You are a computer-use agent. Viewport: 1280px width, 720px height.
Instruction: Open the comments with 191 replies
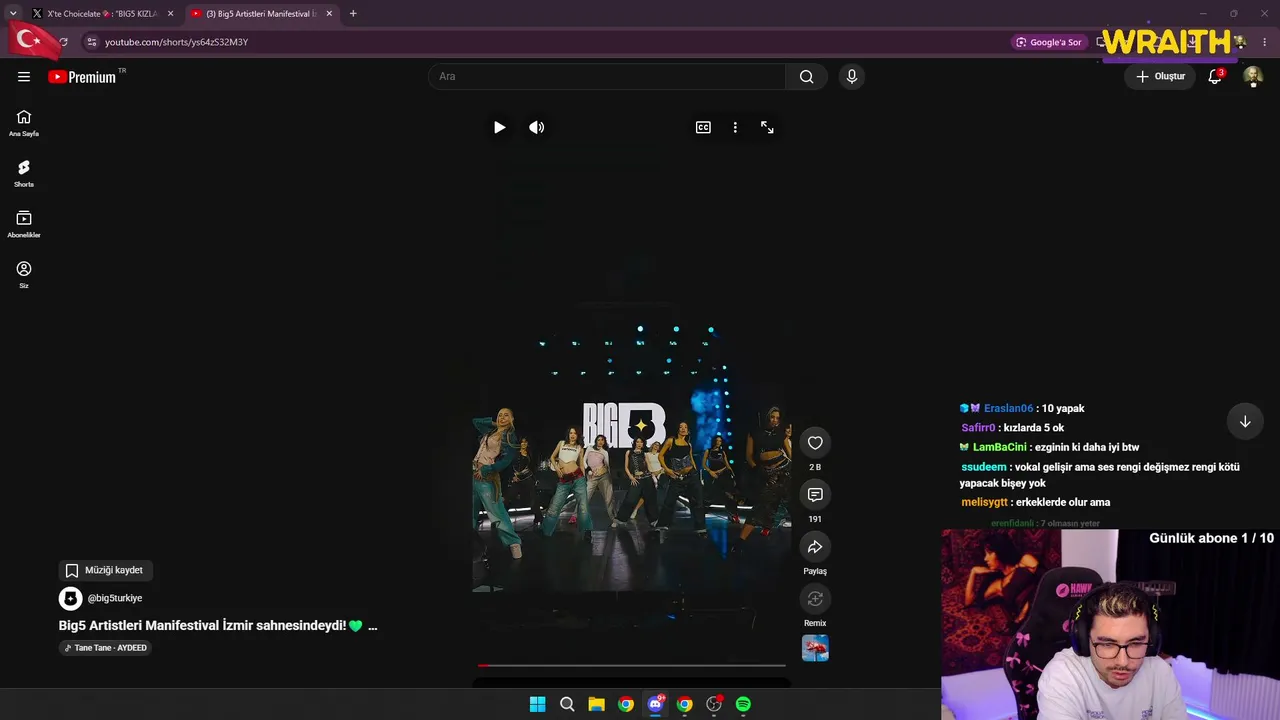815,495
